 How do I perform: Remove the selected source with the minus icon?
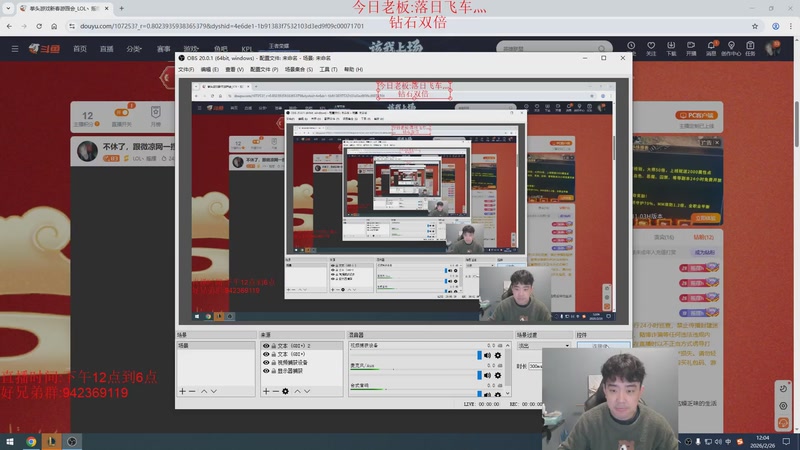[x=276, y=391]
